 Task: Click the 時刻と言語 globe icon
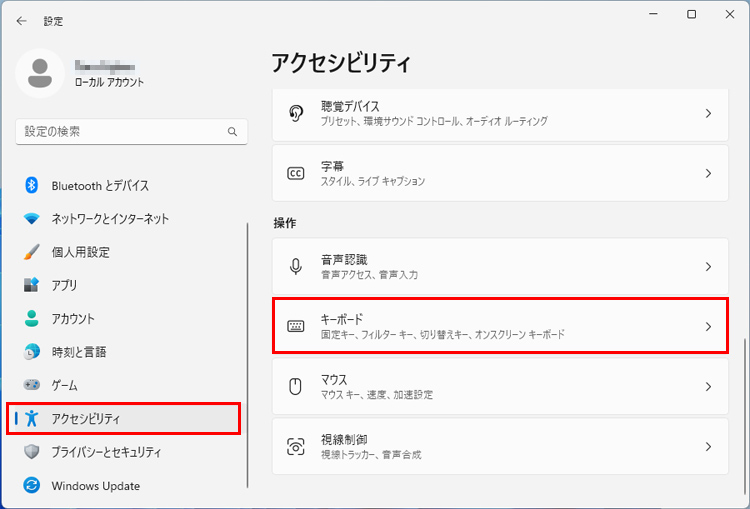(x=32, y=352)
